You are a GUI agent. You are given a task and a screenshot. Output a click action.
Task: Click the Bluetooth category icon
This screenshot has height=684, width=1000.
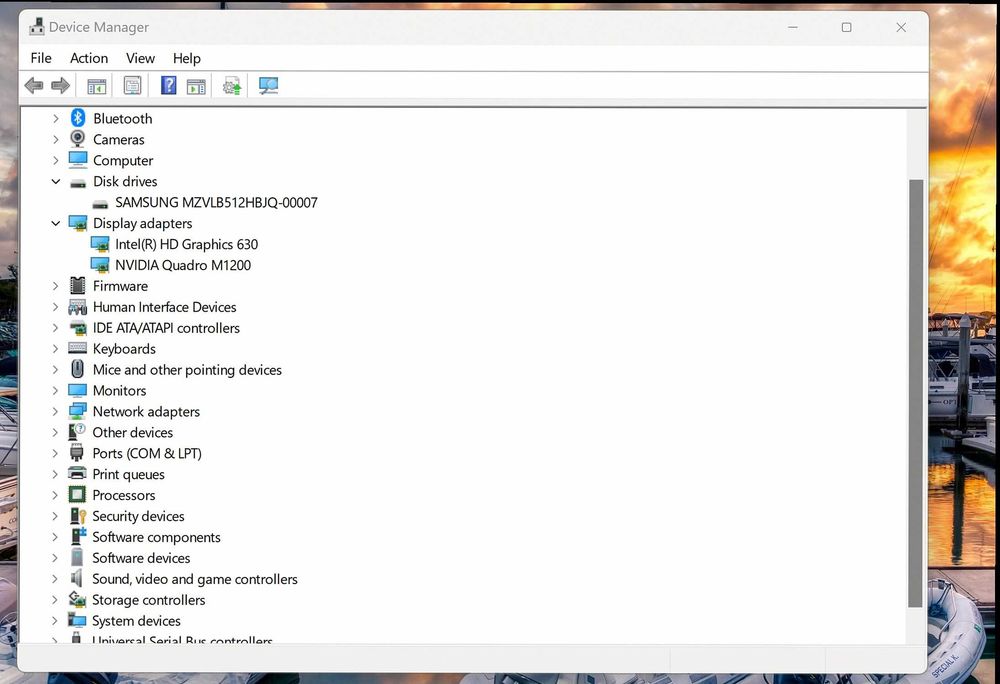coord(78,118)
